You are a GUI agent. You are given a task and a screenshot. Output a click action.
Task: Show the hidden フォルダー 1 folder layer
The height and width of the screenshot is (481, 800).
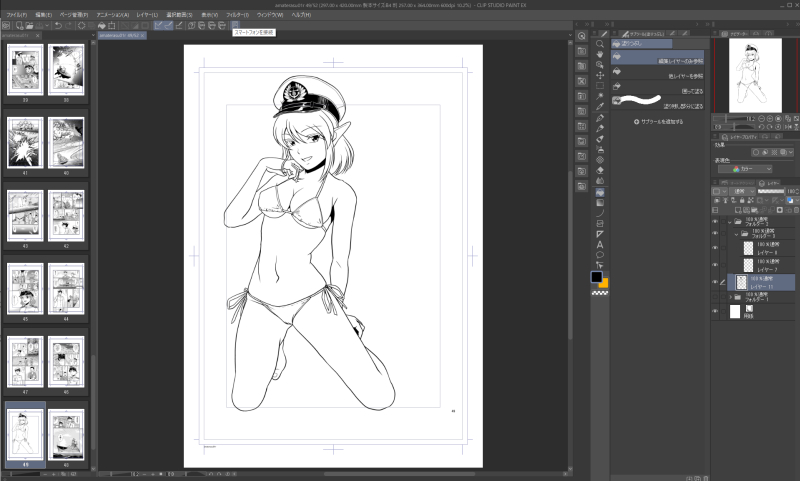(715, 297)
